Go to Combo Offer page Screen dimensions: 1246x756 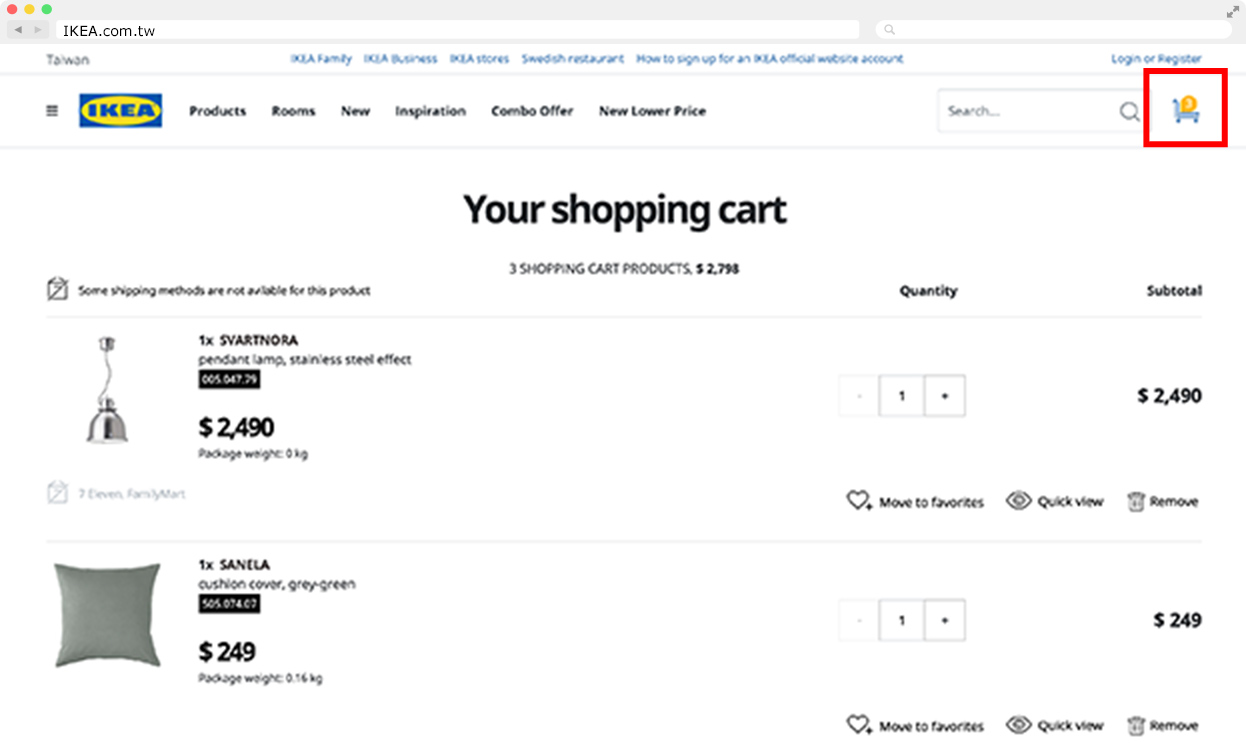coord(532,111)
